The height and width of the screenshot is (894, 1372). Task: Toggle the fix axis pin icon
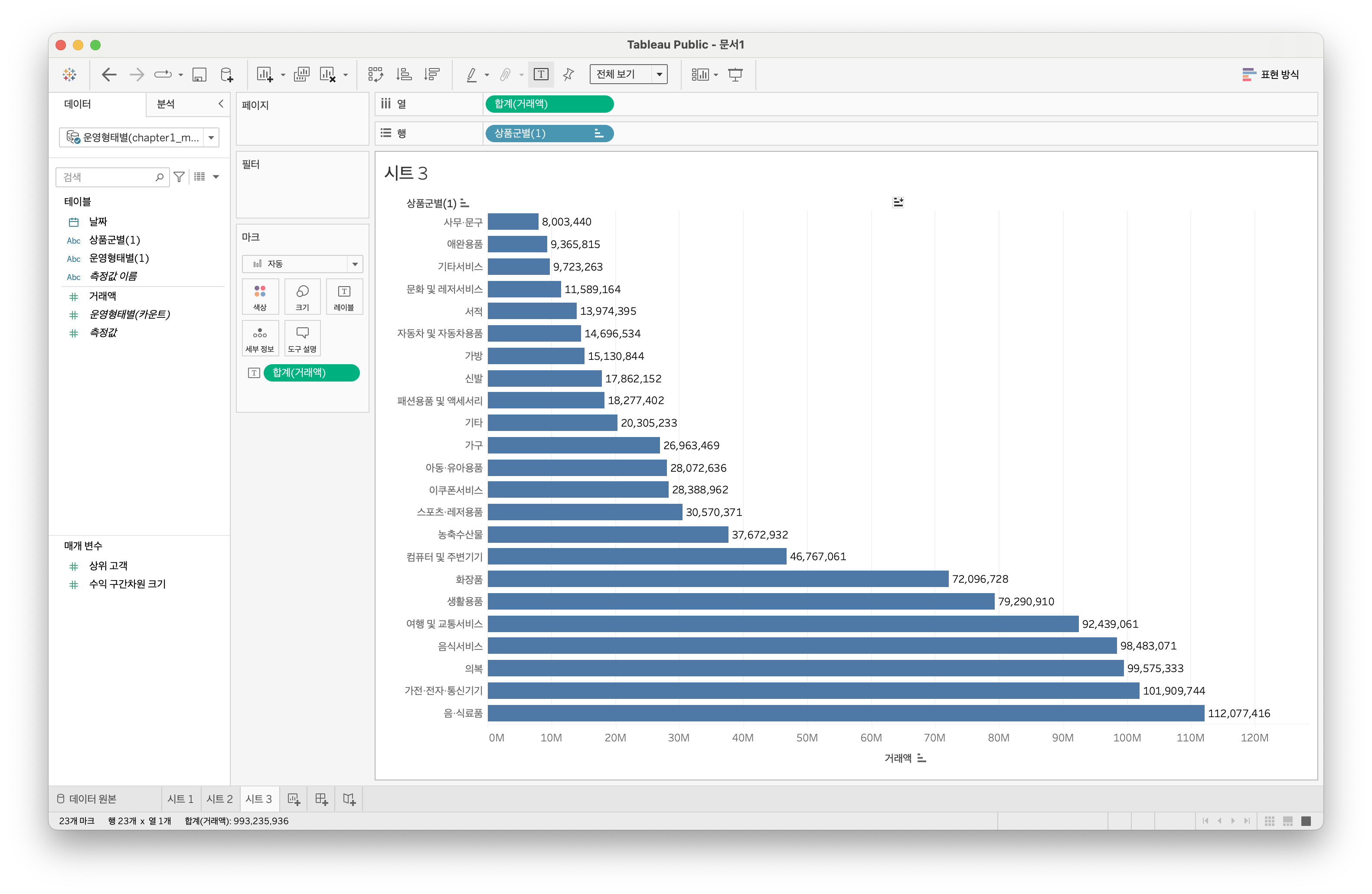[x=568, y=75]
